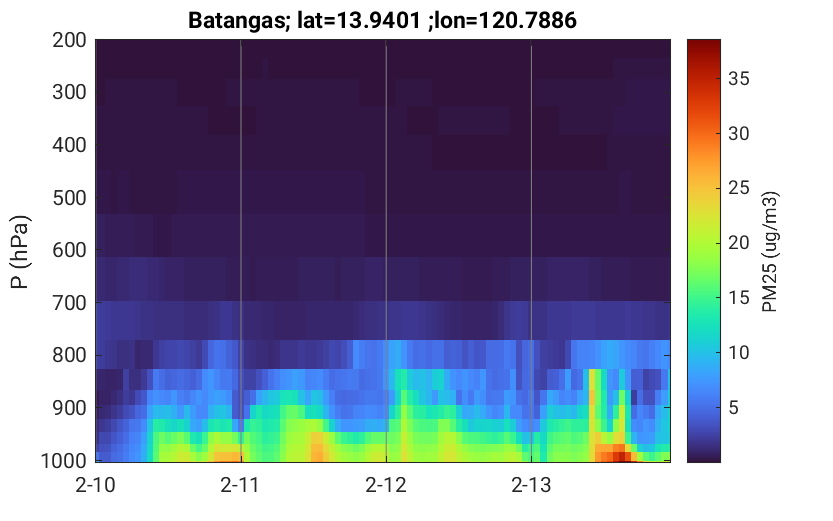Click the 2-13 date tick label

(x=531, y=485)
